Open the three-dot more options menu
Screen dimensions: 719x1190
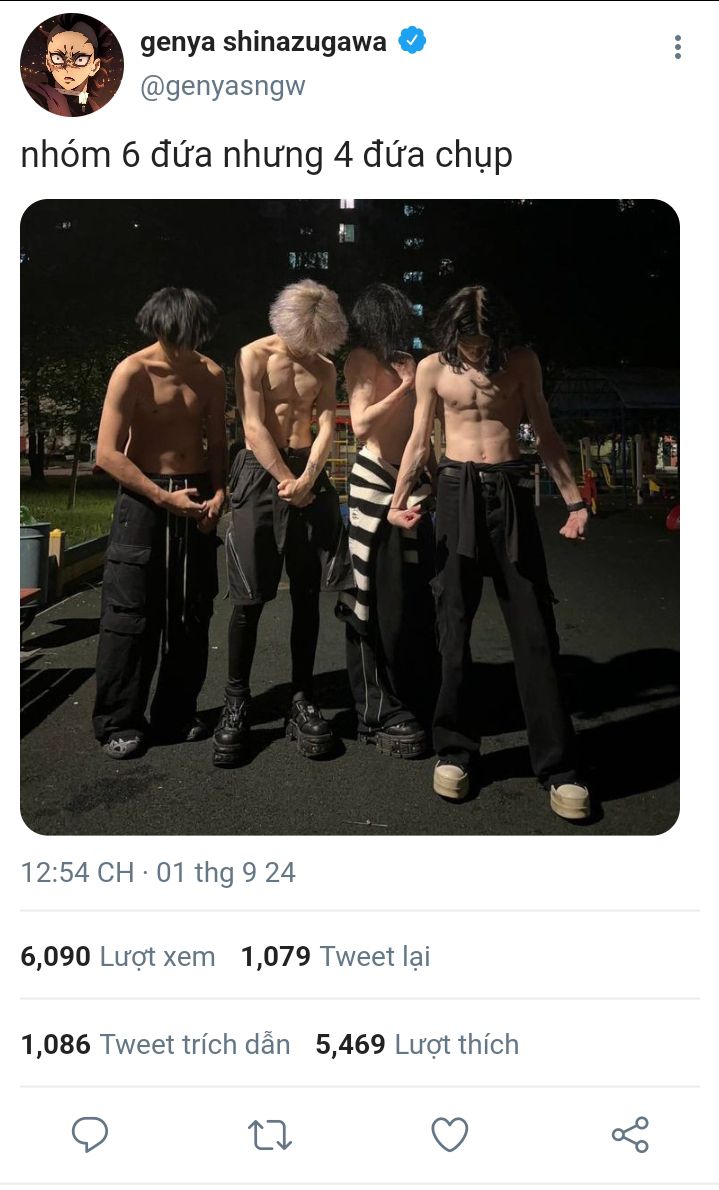point(677,47)
